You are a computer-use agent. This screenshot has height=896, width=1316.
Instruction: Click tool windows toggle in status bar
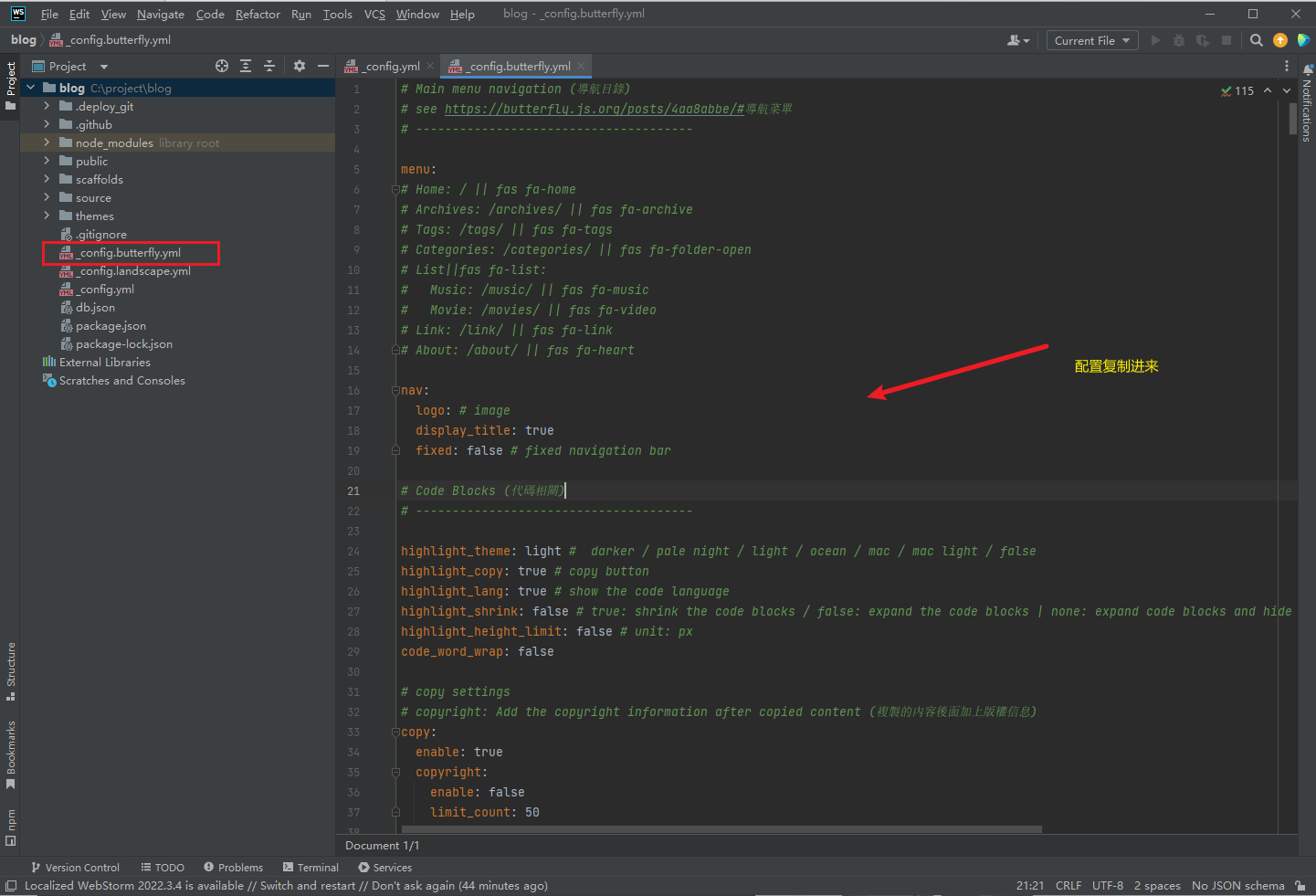[x=11, y=885]
